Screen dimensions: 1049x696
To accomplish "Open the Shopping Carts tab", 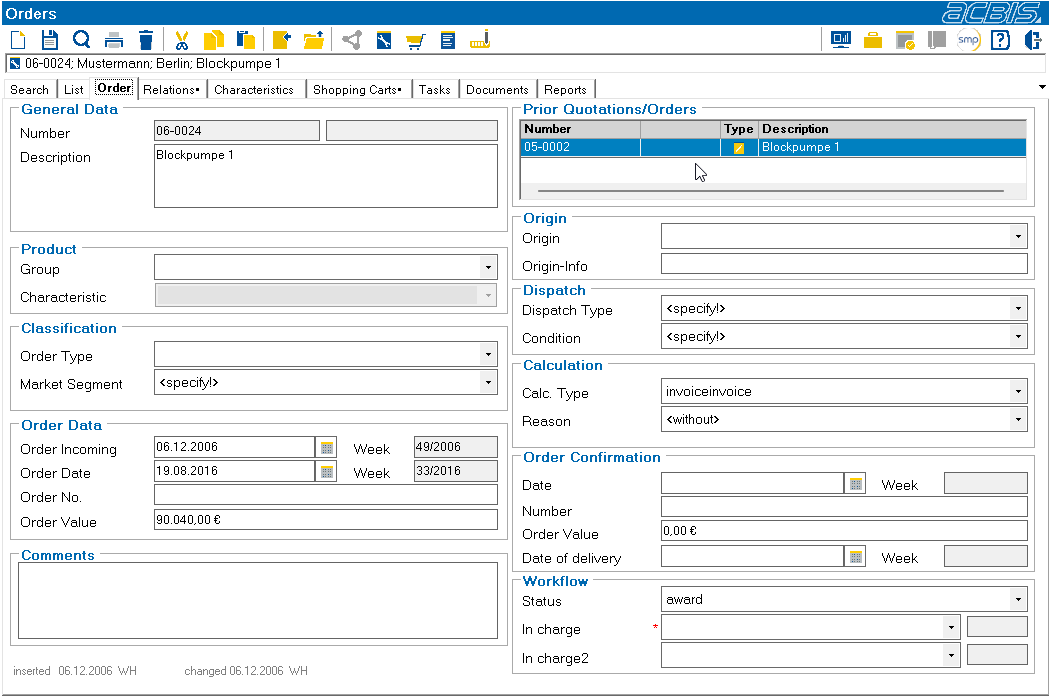I will 357,90.
